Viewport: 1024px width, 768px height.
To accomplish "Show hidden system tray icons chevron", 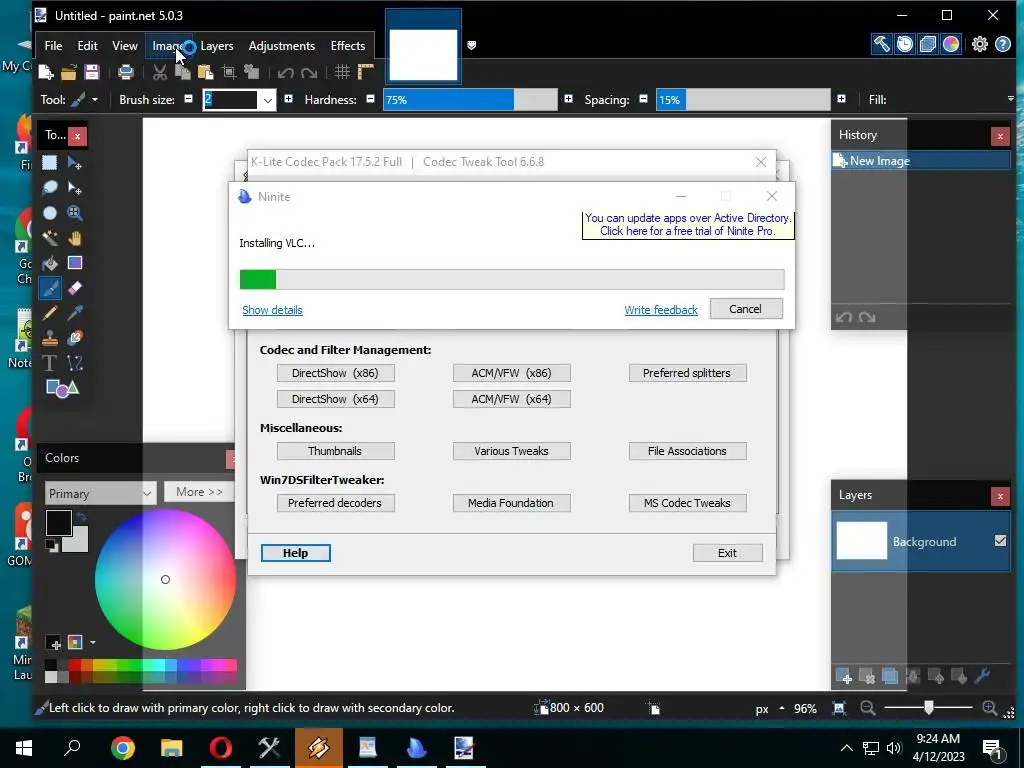I will 846,748.
